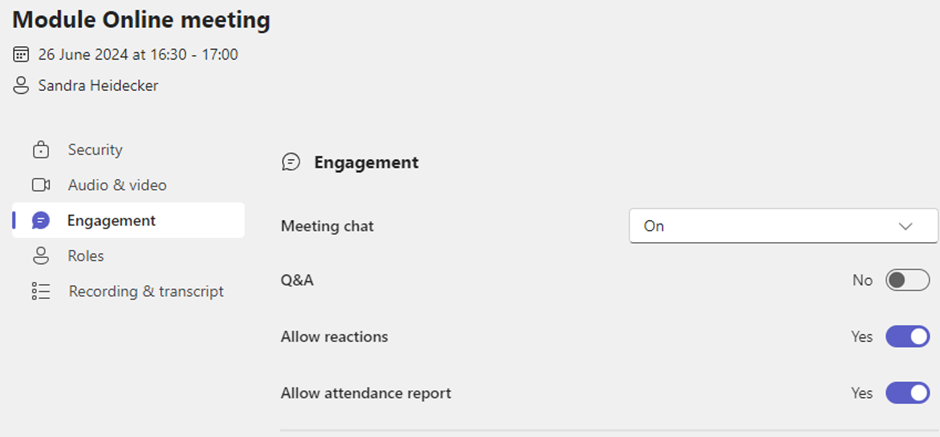
Task: Click the organizer person icon near Sandra Heidecker
Action: [x=21, y=86]
